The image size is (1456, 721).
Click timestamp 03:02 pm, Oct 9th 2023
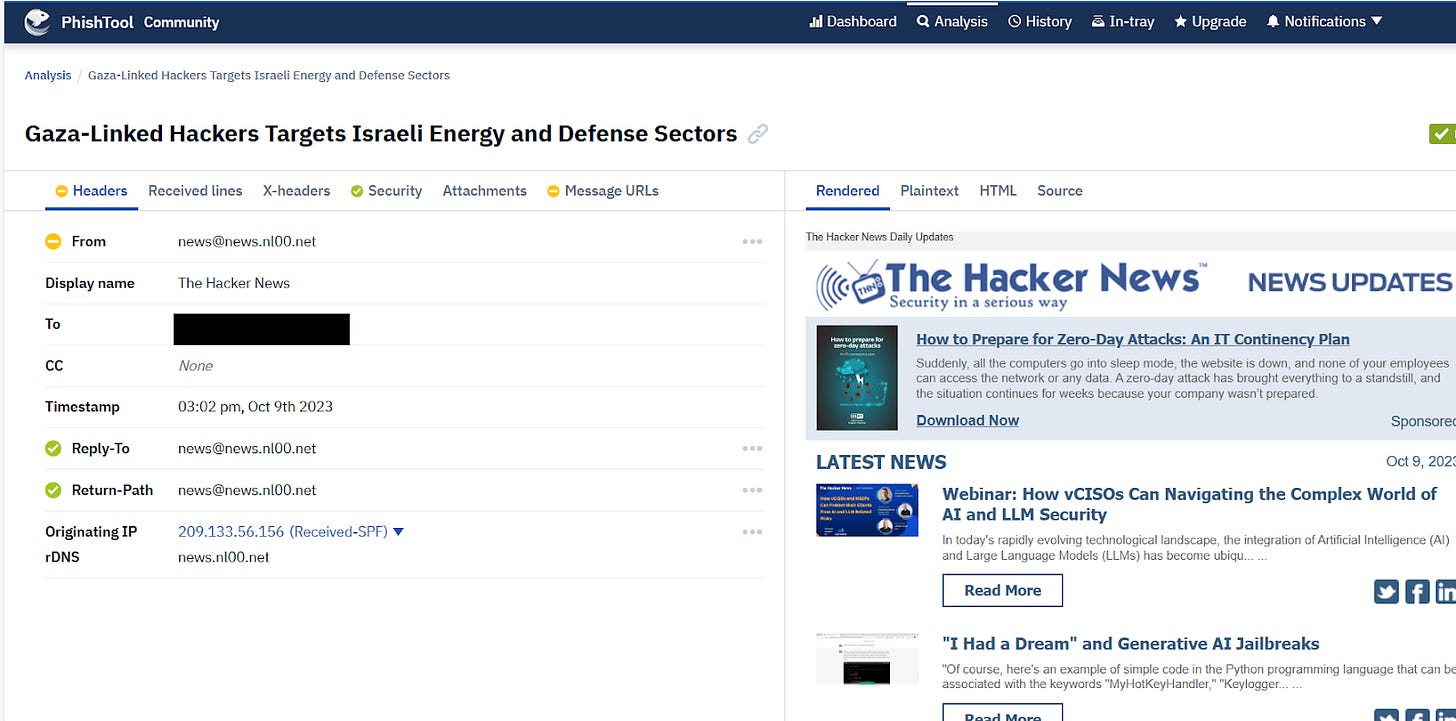(255, 407)
